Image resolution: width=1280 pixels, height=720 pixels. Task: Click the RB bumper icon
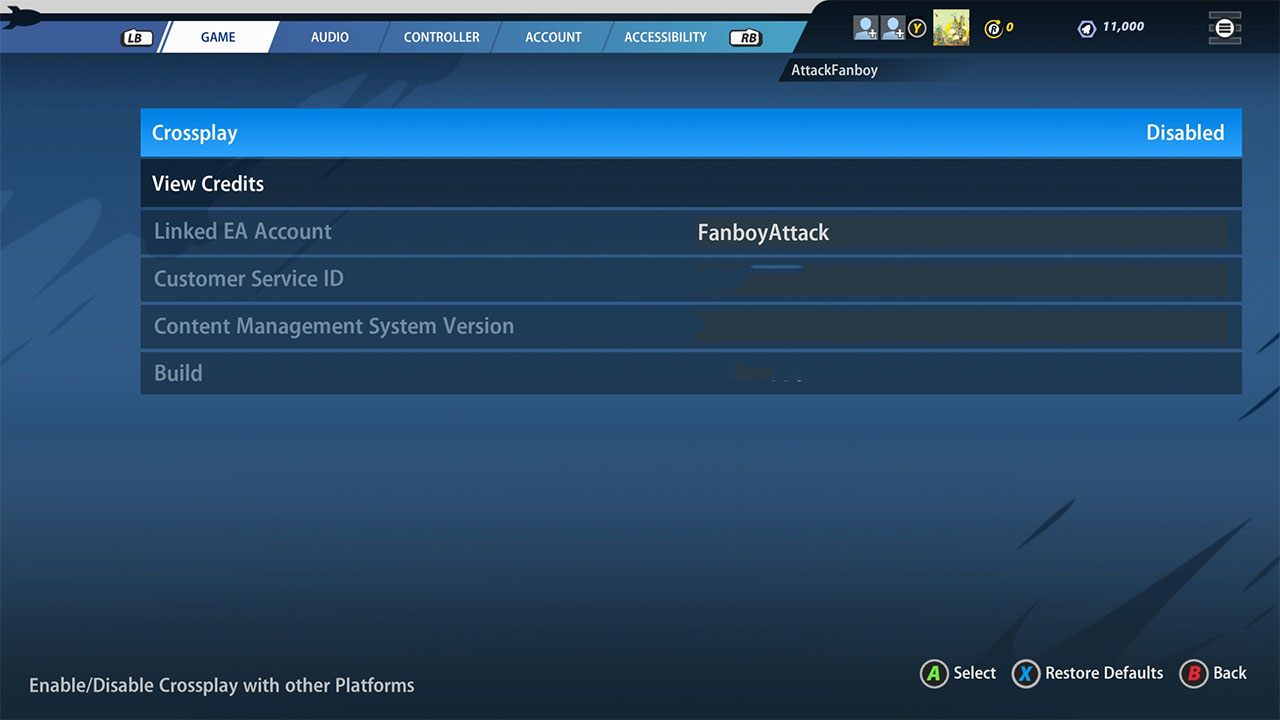745,38
